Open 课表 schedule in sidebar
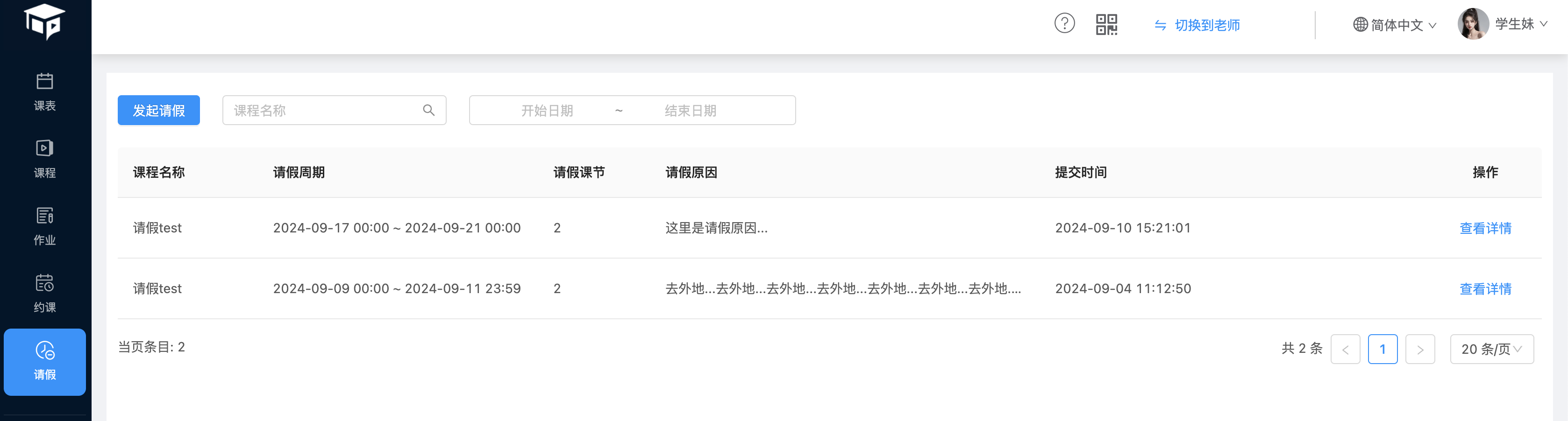 [x=44, y=92]
